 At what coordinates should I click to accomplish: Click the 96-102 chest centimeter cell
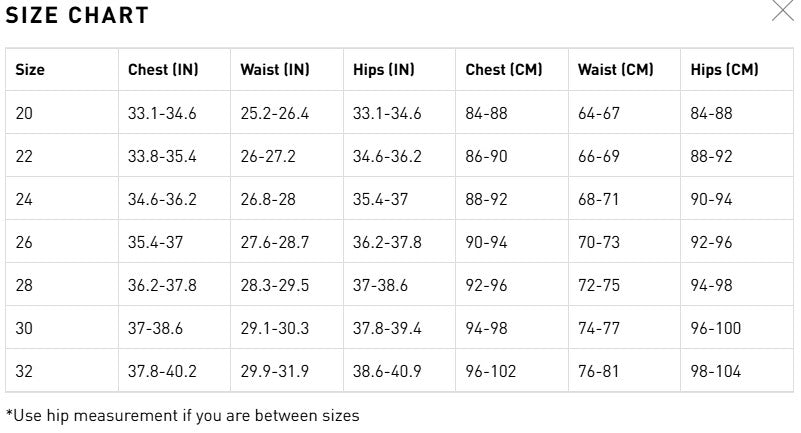tap(491, 372)
